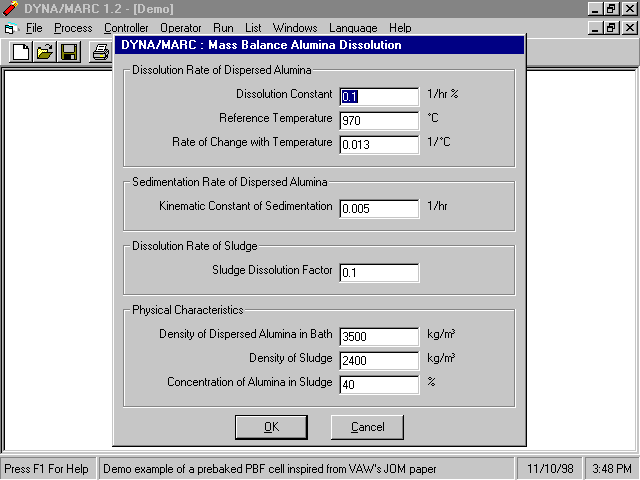Click the Print toolbar icon
Screen dimensions: 640x480
click(x=100, y=52)
